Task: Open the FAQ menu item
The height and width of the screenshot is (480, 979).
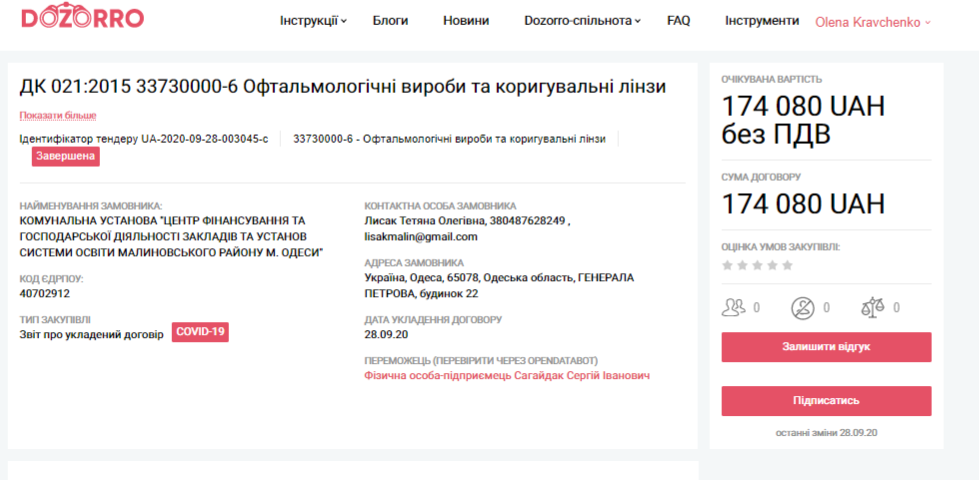Action: [x=678, y=21]
